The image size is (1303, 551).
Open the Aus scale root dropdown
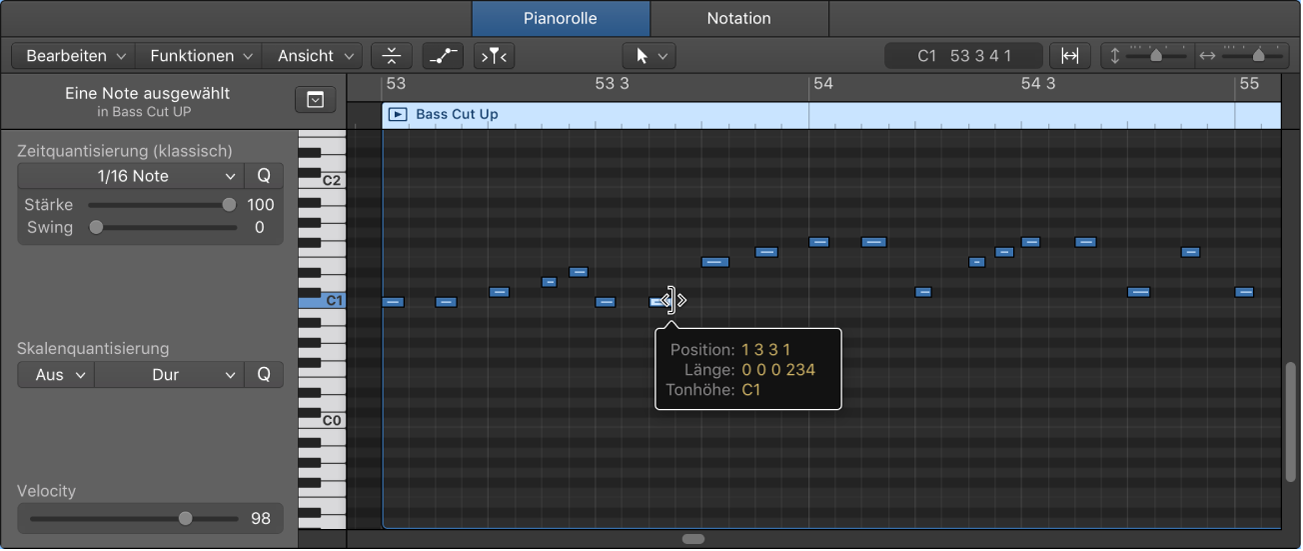(56, 375)
